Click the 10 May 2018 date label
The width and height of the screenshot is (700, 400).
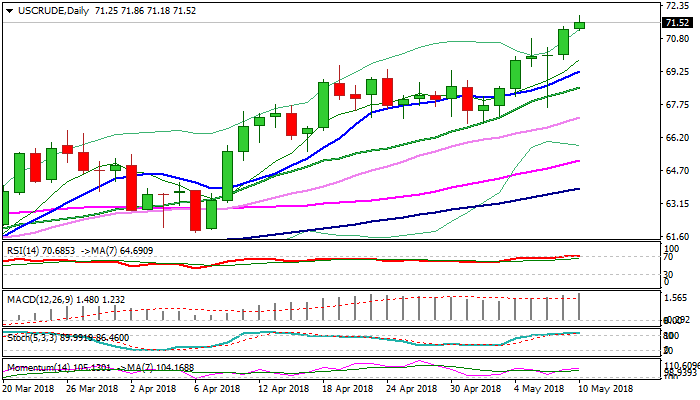[x=609, y=388]
